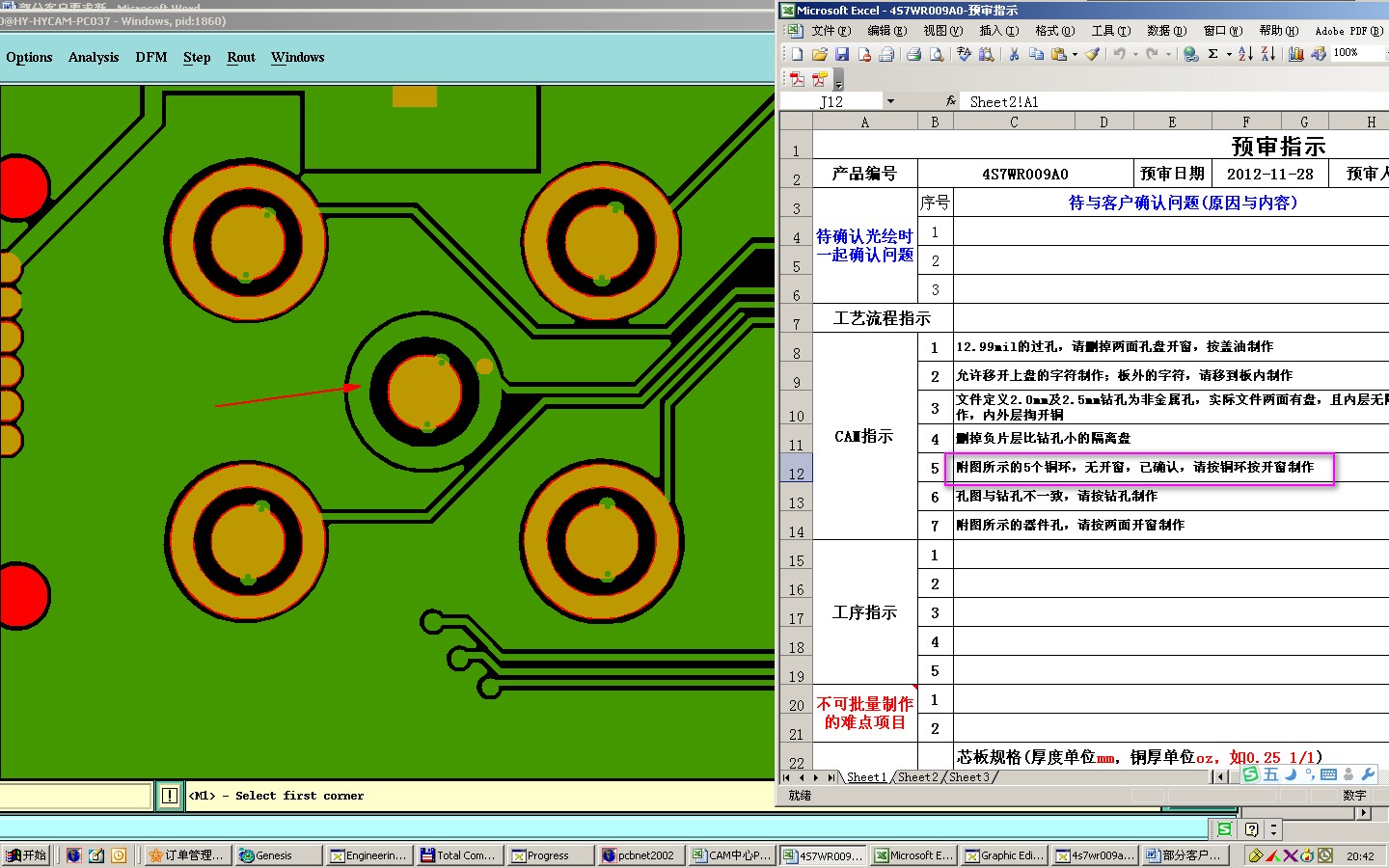This screenshot has height=868, width=1389.
Task: Click the formula bar showing Sheet2!A1
Action: (x=1177, y=101)
